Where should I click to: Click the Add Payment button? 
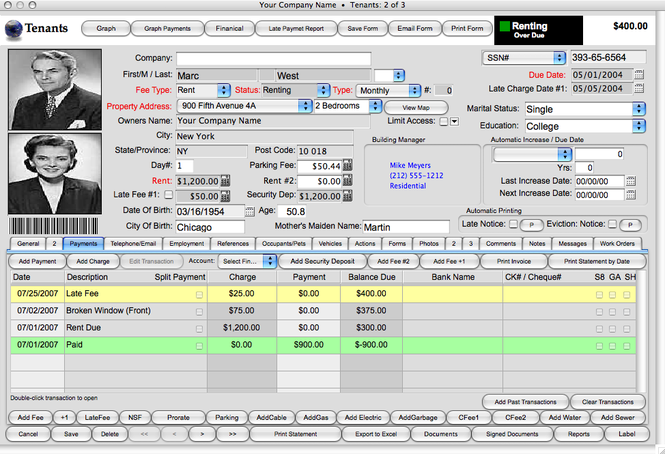37,261
